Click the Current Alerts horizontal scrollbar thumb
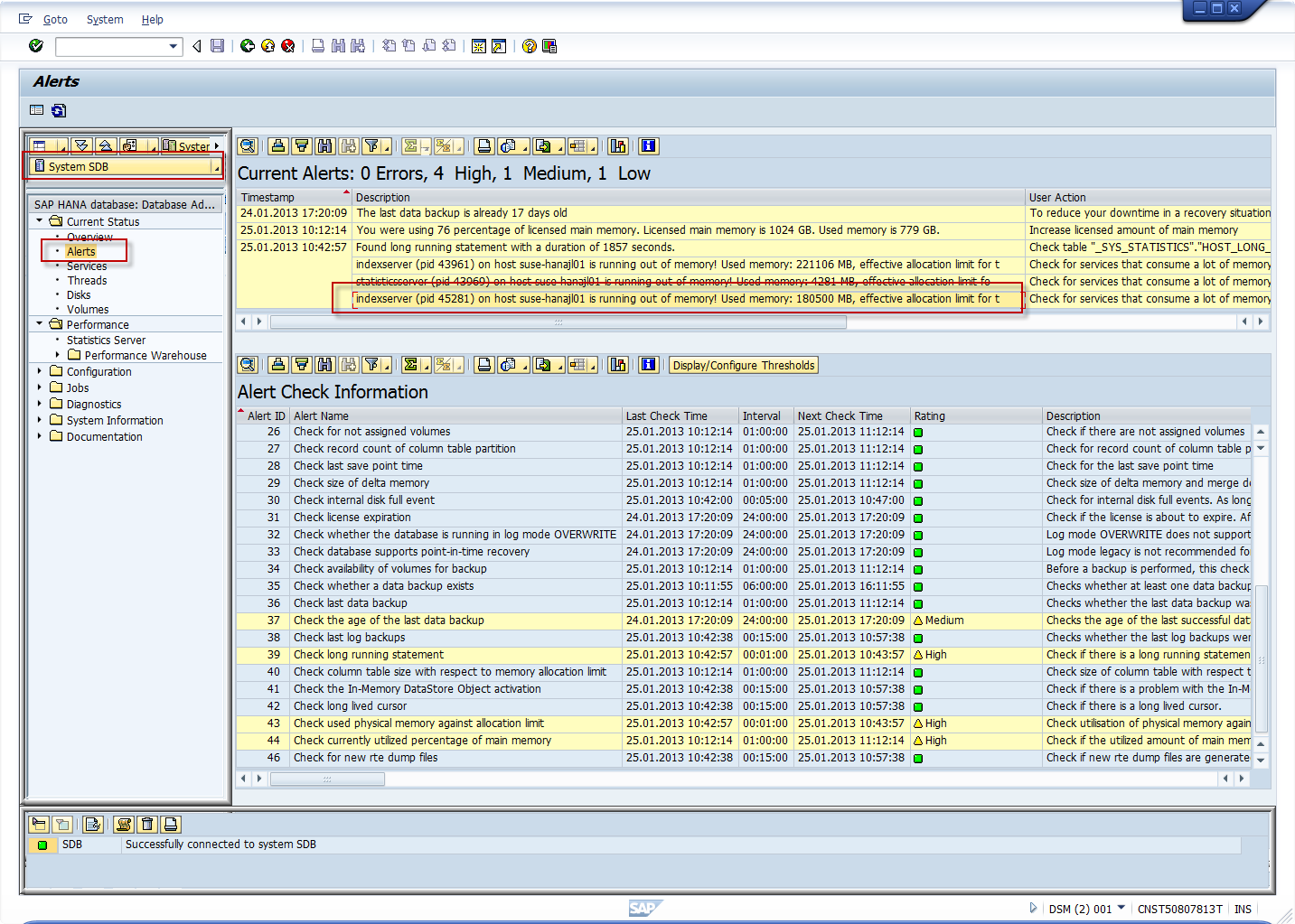This screenshot has height=924, width=1295. [558, 322]
